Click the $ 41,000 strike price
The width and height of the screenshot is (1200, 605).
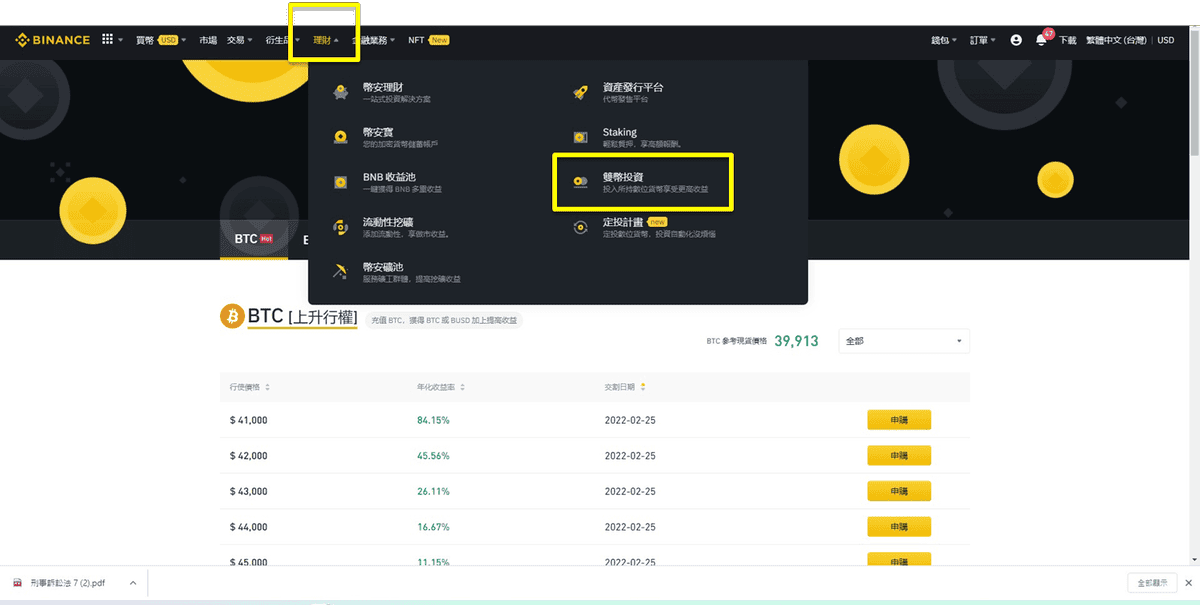248,420
